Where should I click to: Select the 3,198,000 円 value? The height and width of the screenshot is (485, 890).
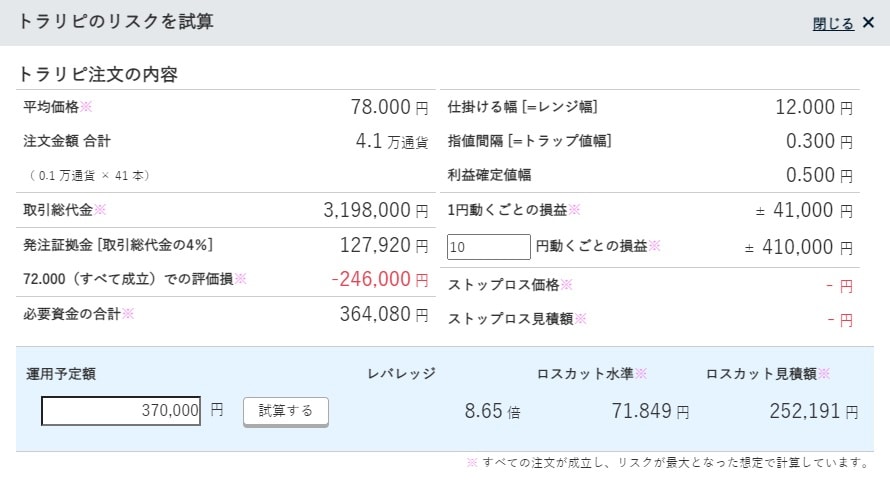[x=375, y=210]
